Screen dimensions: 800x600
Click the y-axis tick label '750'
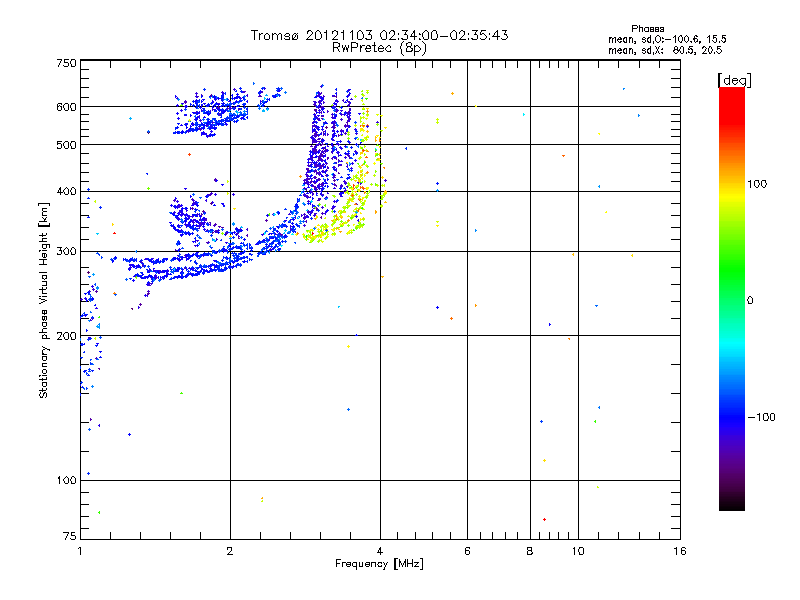[66, 63]
